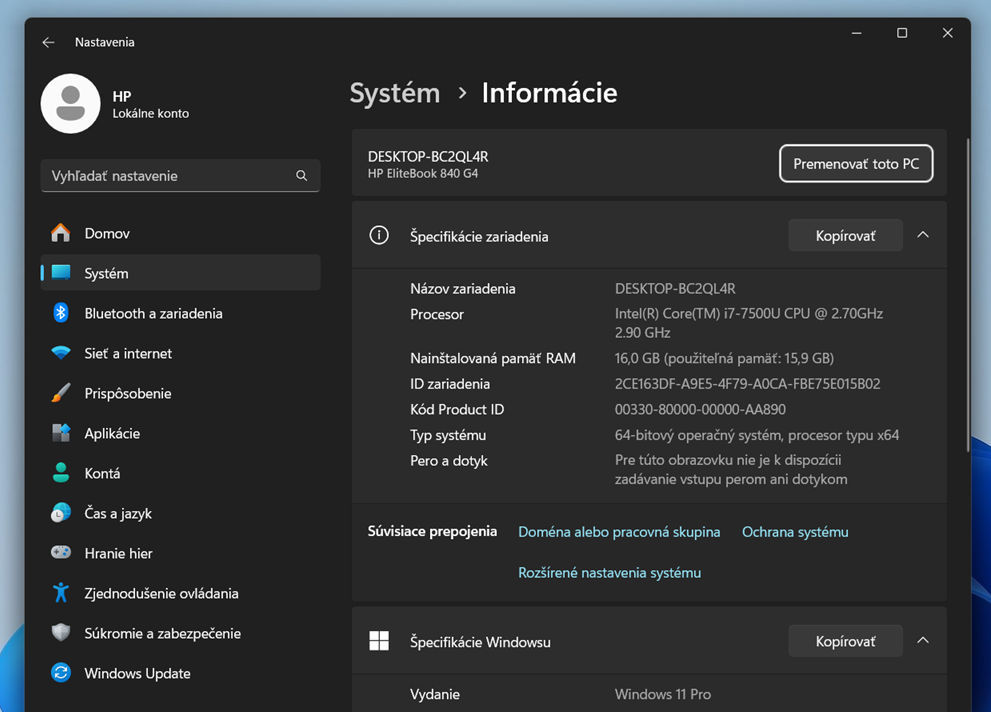Open Doména alebo pracovná skupina link

tap(619, 532)
